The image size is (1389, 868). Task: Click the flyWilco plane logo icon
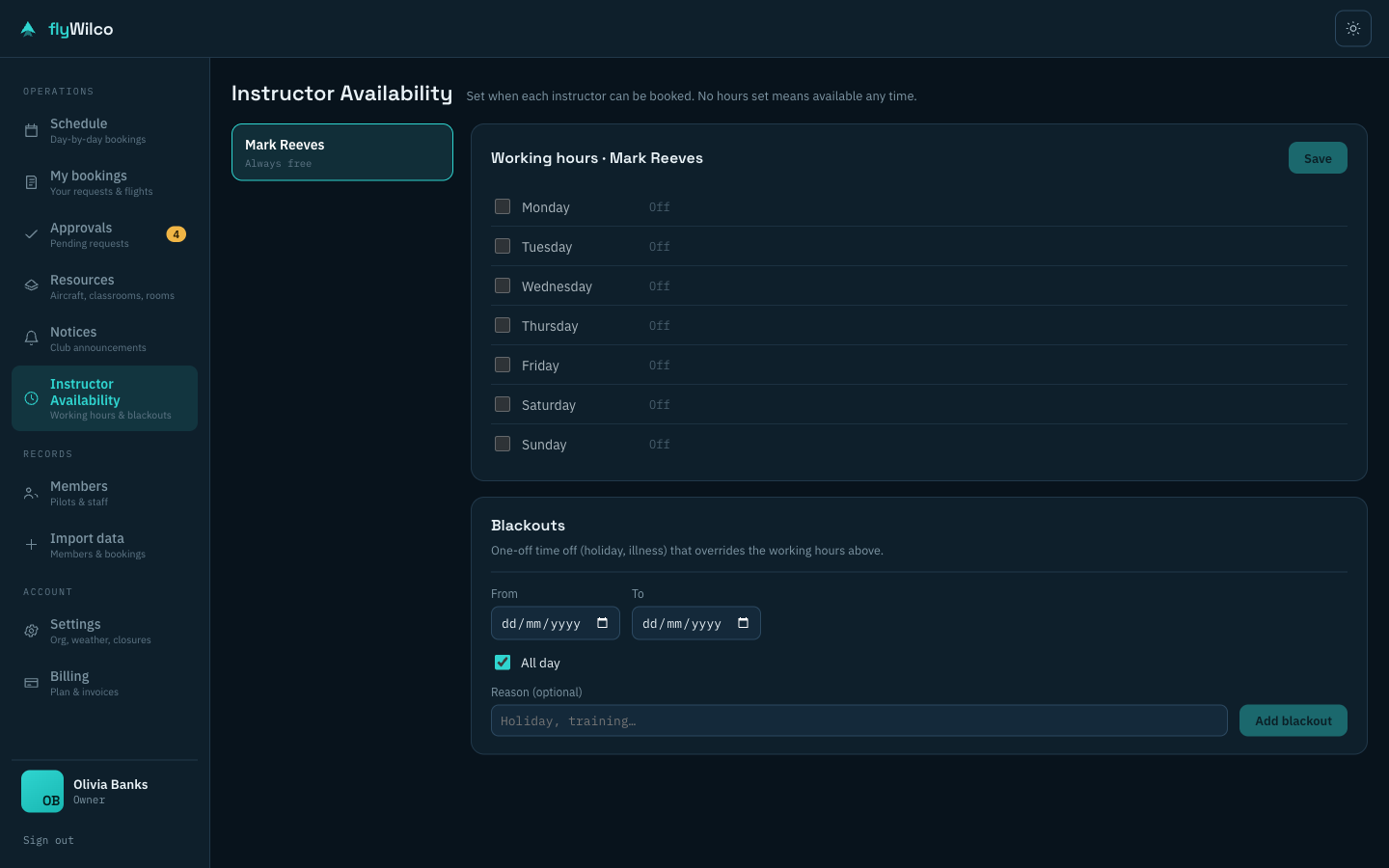[x=28, y=29]
